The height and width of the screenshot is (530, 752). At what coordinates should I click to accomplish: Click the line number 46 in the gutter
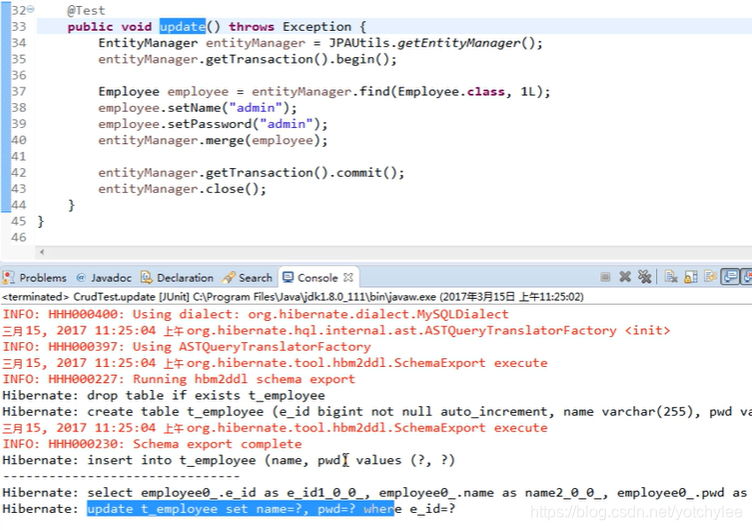[x=19, y=237]
